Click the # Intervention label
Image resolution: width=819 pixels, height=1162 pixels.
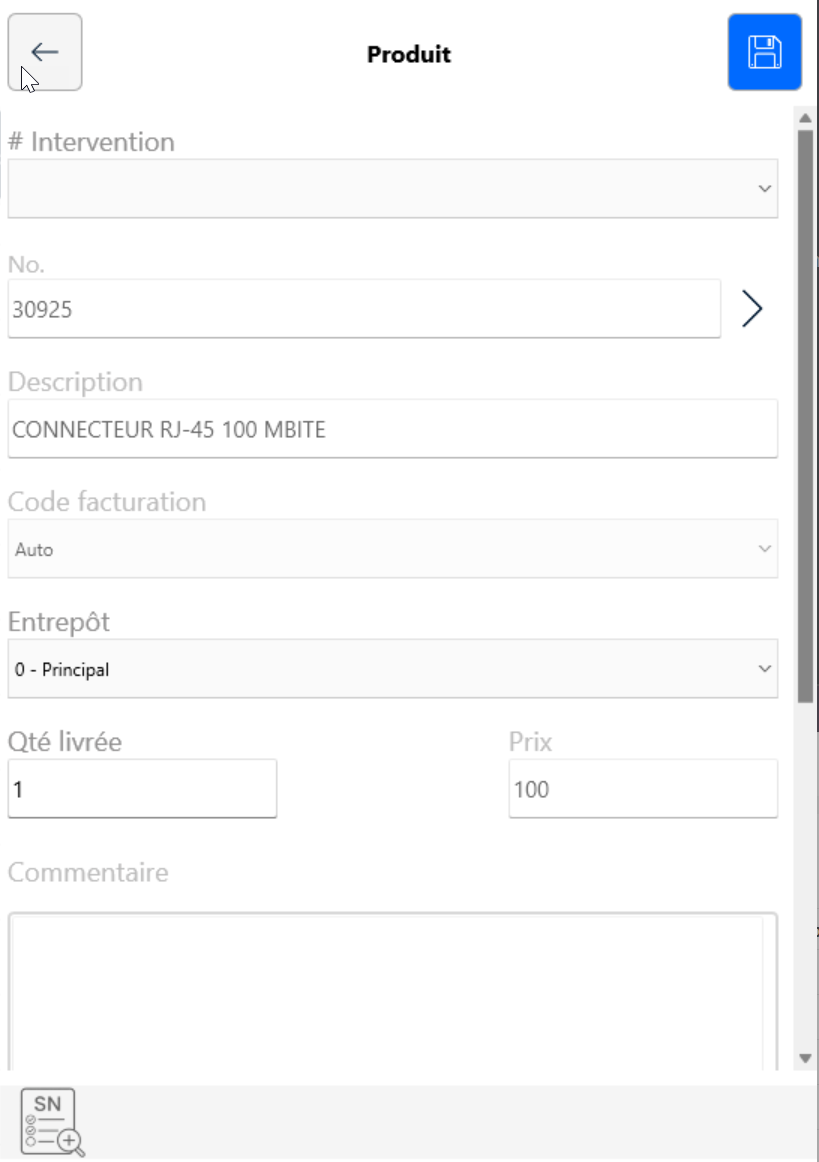[x=91, y=142]
